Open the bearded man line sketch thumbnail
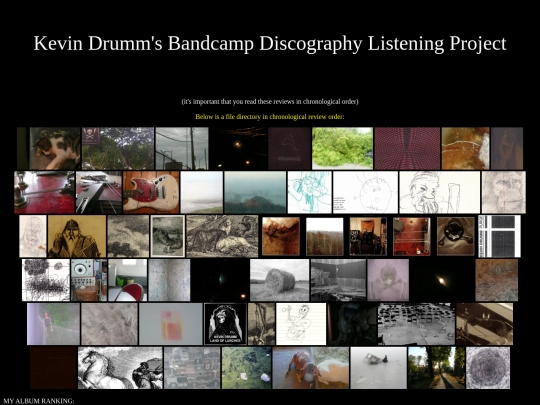The width and height of the screenshot is (540, 405). coord(439,192)
